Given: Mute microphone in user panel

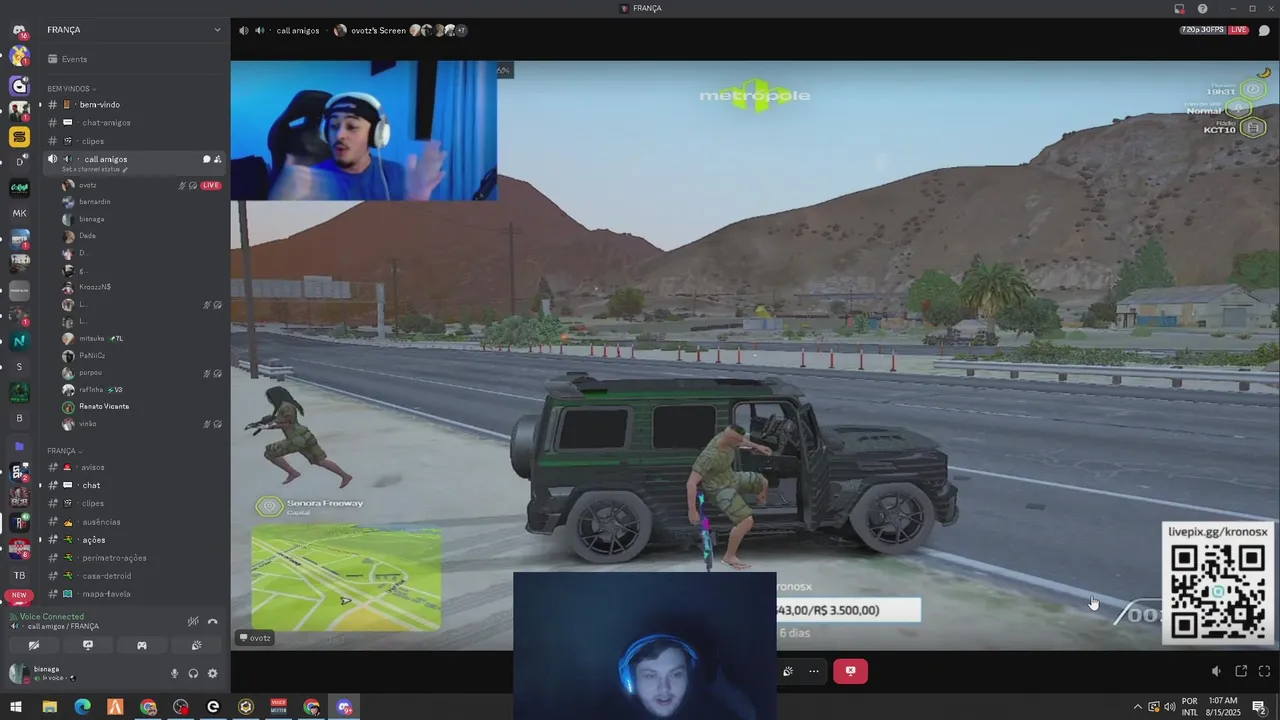Looking at the screenshot, I should pyautogui.click(x=174, y=674).
